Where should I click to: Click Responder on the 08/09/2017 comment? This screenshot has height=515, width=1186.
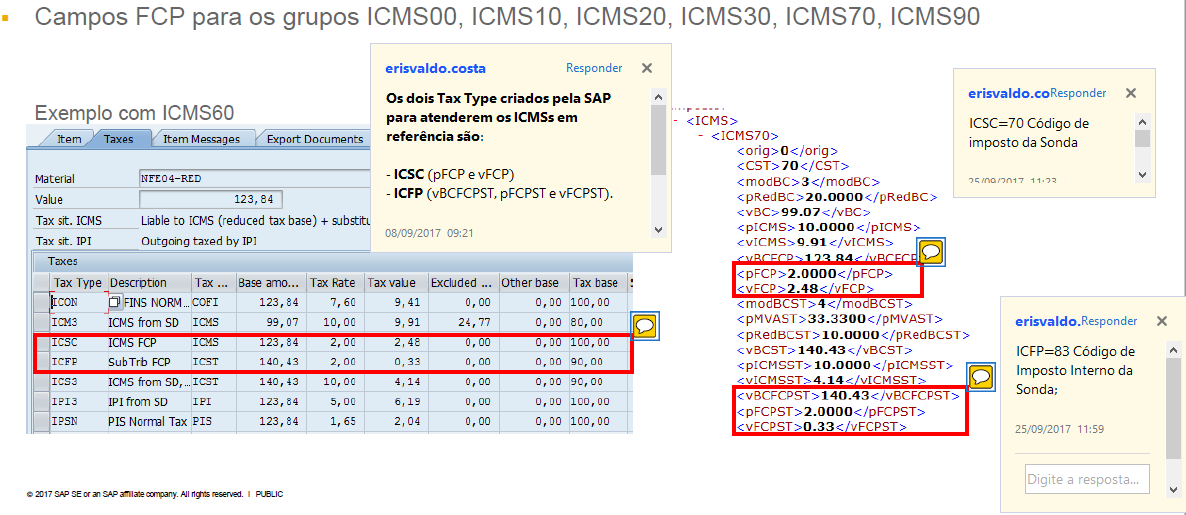[594, 68]
